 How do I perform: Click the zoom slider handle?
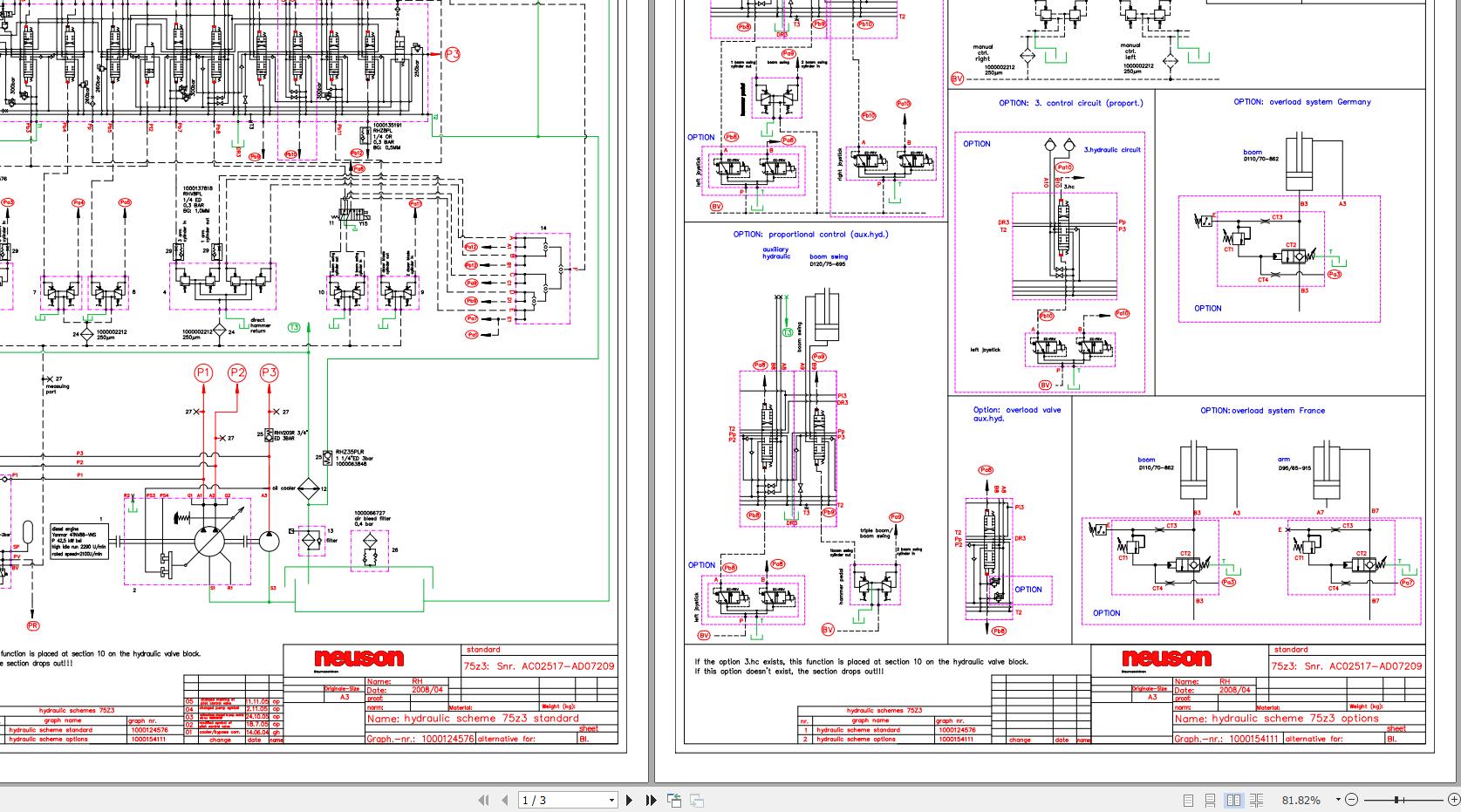pyautogui.click(x=1396, y=800)
